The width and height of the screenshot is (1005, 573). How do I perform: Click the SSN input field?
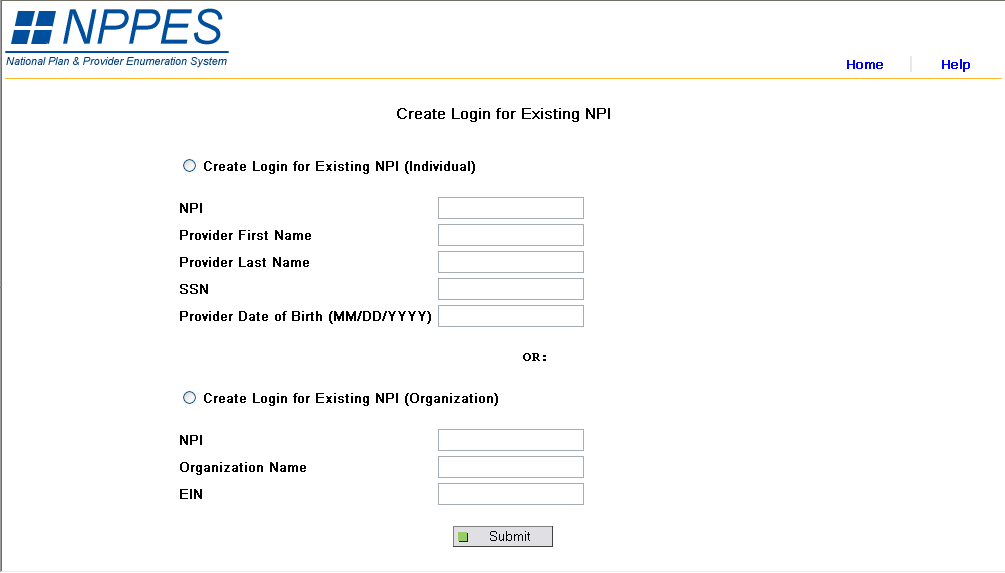coord(511,289)
